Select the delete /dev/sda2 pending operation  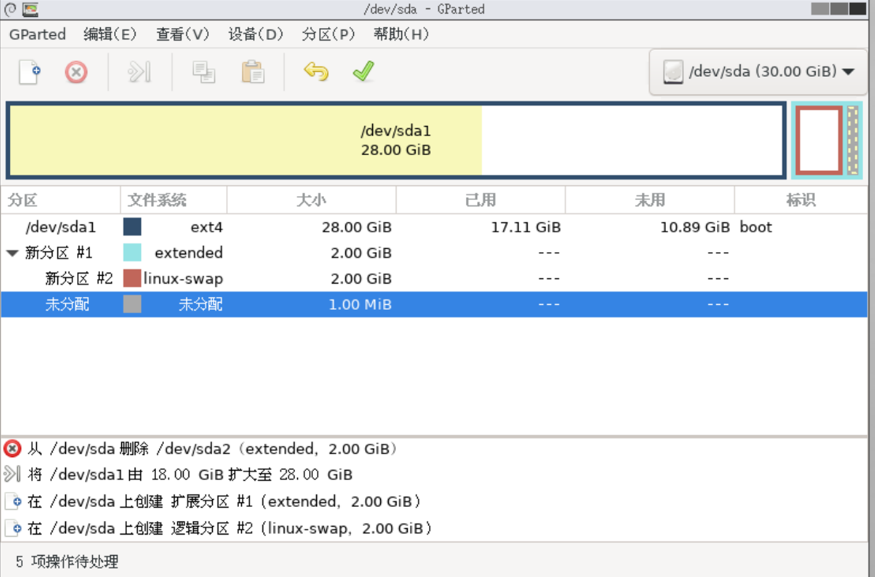click(x=434, y=449)
